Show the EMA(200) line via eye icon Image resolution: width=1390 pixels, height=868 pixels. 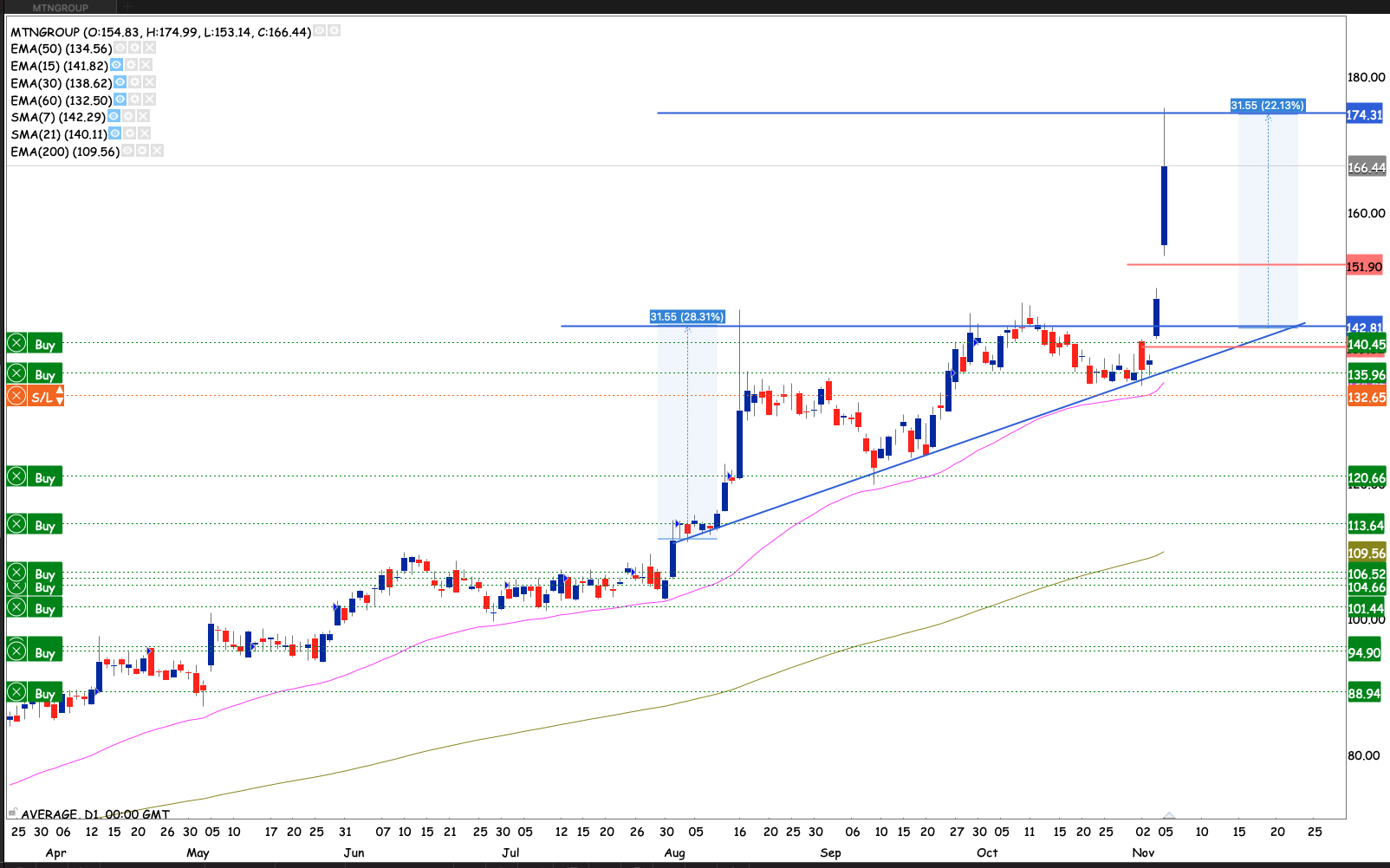[x=128, y=151]
